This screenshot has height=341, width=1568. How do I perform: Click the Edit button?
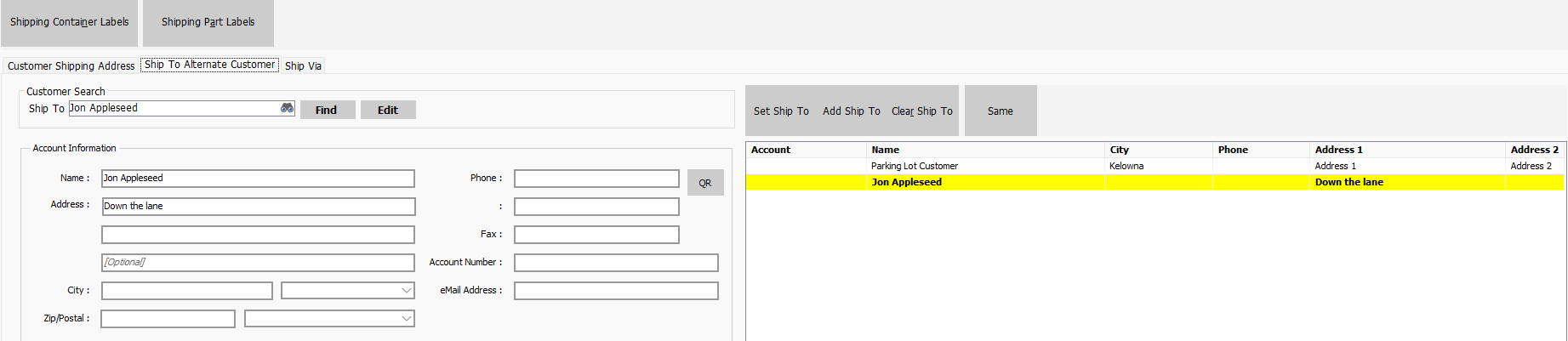[x=388, y=110]
